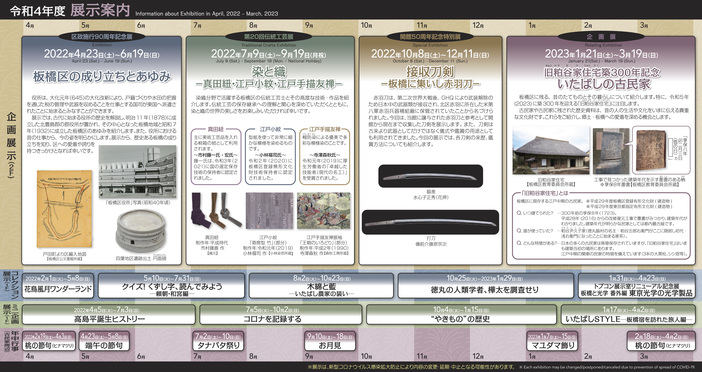Open the 染と織 exhibition title
The height and width of the screenshot is (372, 702).
click(x=269, y=72)
